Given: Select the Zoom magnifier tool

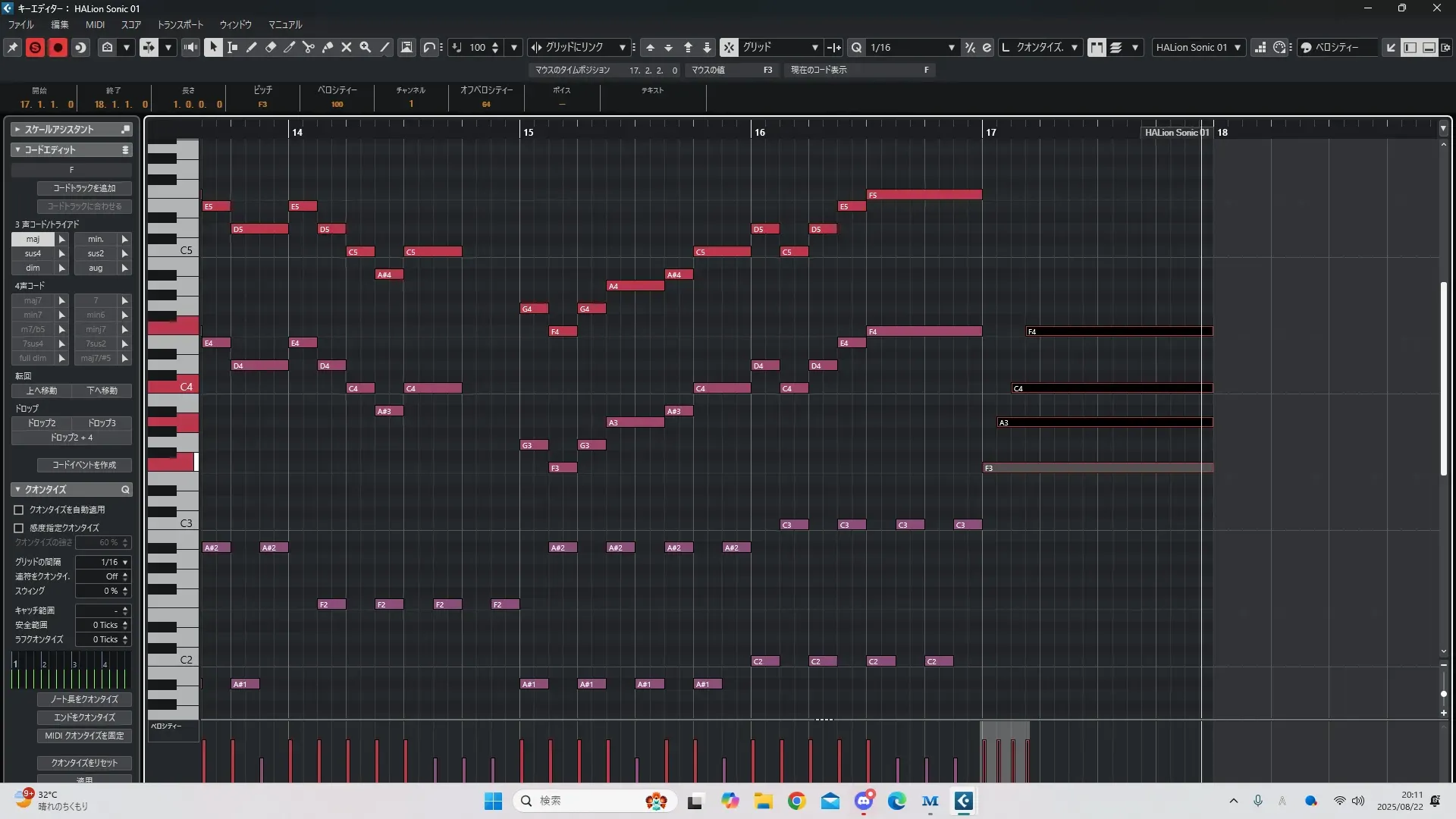Looking at the screenshot, I should click(x=366, y=47).
